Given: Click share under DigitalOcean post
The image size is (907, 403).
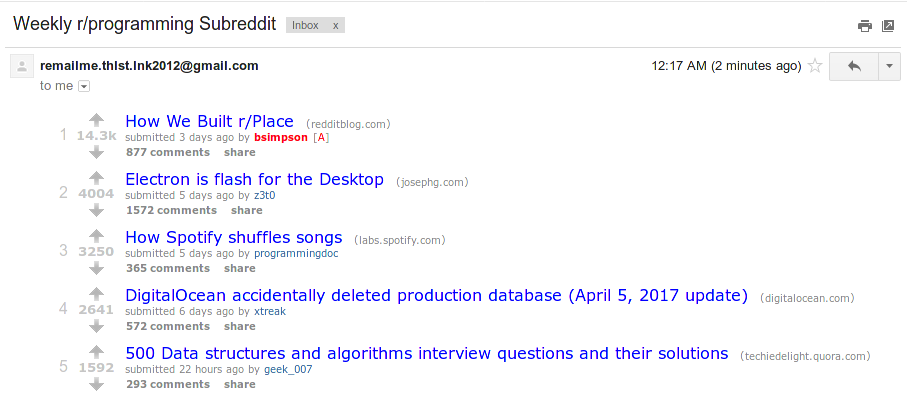Looking at the screenshot, I should 239,326.
